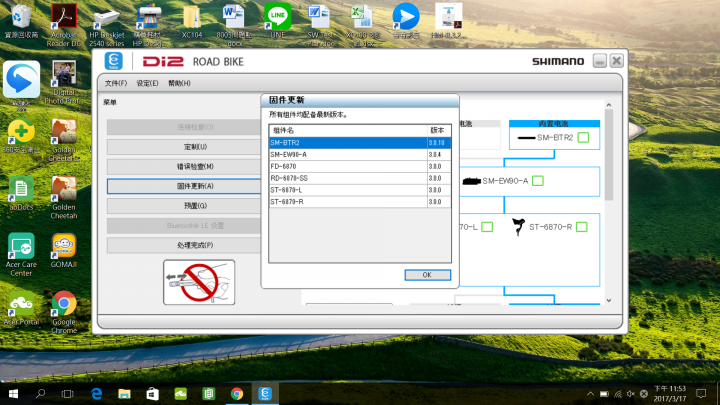
Task: Open Windows Store from taskbar
Action: [152, 394]
